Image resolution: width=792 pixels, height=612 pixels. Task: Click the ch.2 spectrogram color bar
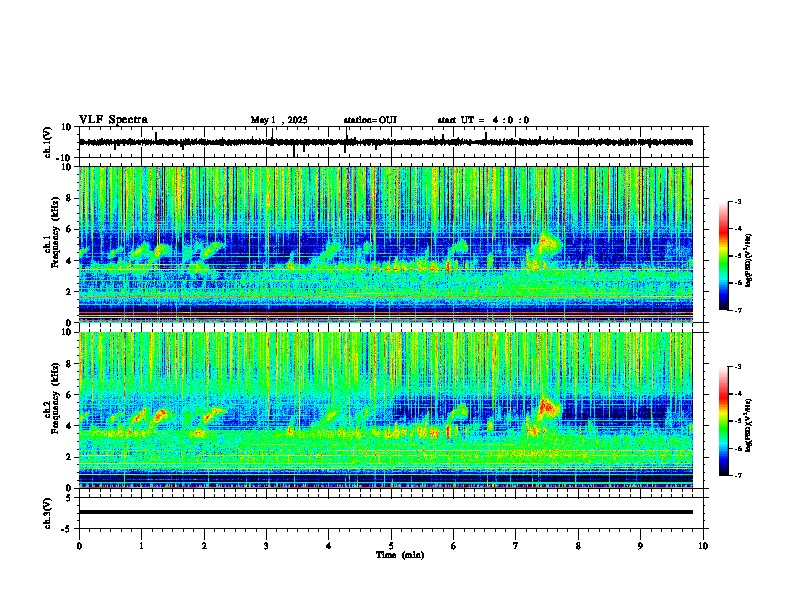tap(723, 421)
